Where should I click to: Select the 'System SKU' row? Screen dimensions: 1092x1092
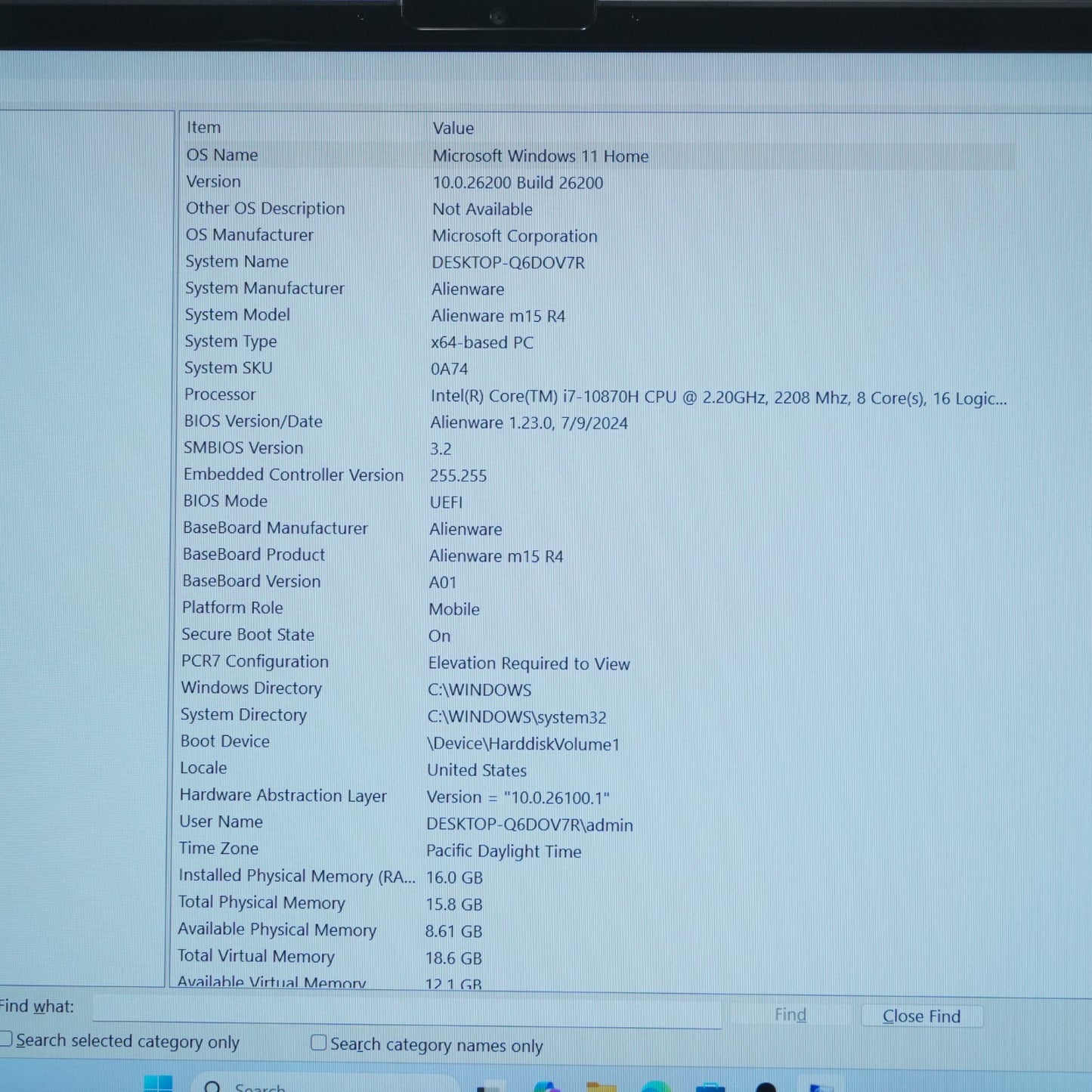point(228,368)
